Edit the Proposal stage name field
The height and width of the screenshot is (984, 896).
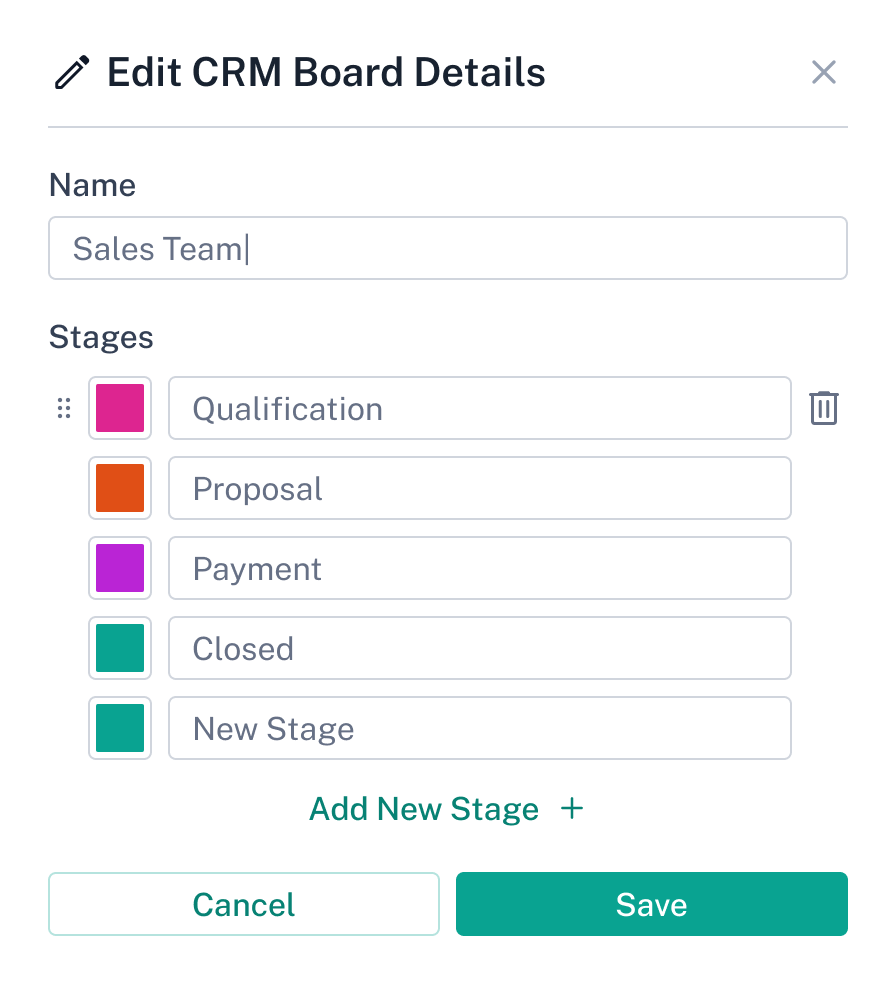click(x=480, y=488)
